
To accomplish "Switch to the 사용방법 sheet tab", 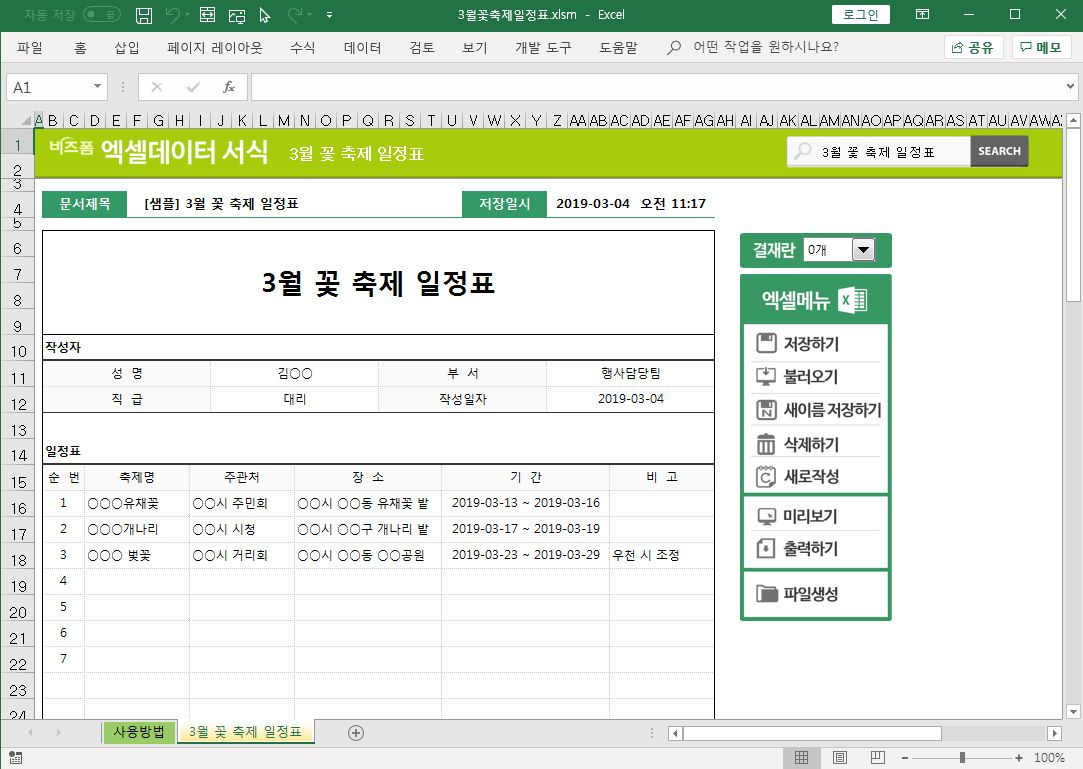I will (x=138, y=732).
